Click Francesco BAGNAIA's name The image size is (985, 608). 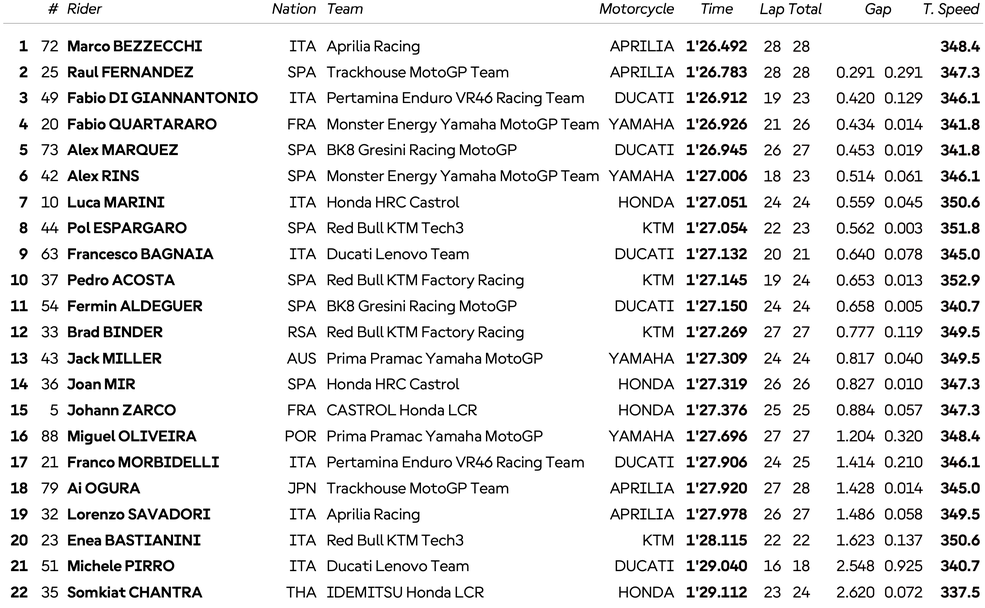[140, 254]
